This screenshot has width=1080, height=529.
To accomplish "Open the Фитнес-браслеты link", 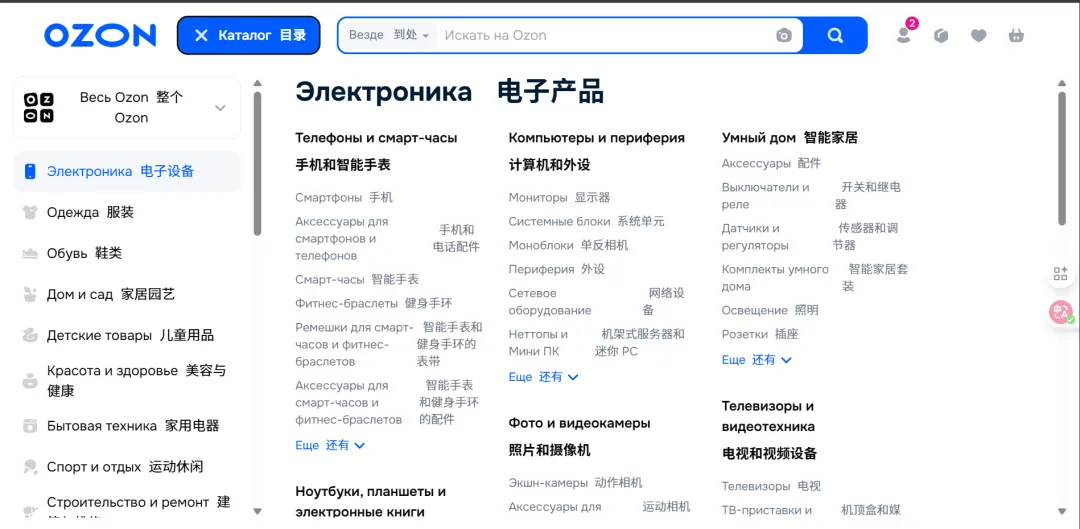I will tap(346, 303).
